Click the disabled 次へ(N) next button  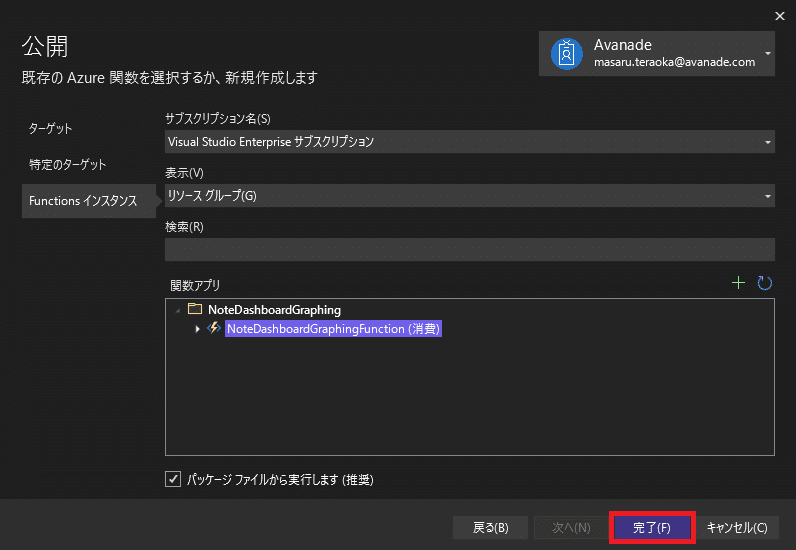pos(571,528)
